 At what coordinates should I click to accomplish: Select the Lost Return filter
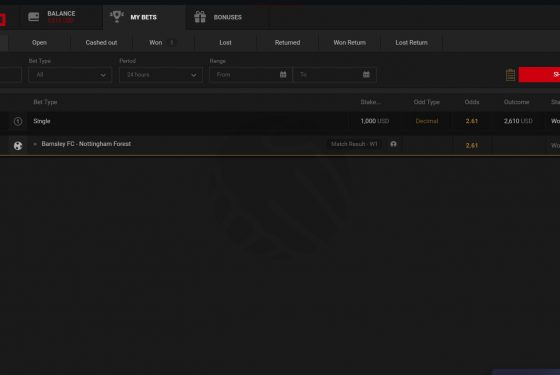(x=411, y=42)
